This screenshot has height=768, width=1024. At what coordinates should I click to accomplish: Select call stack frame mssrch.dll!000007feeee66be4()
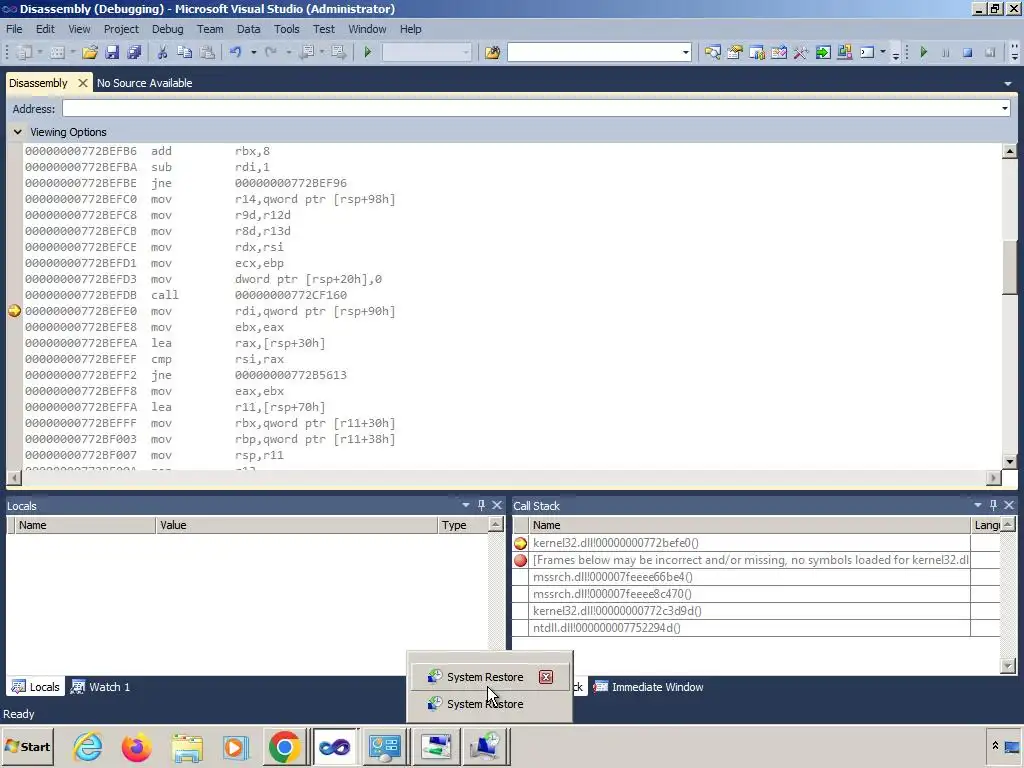751,577
